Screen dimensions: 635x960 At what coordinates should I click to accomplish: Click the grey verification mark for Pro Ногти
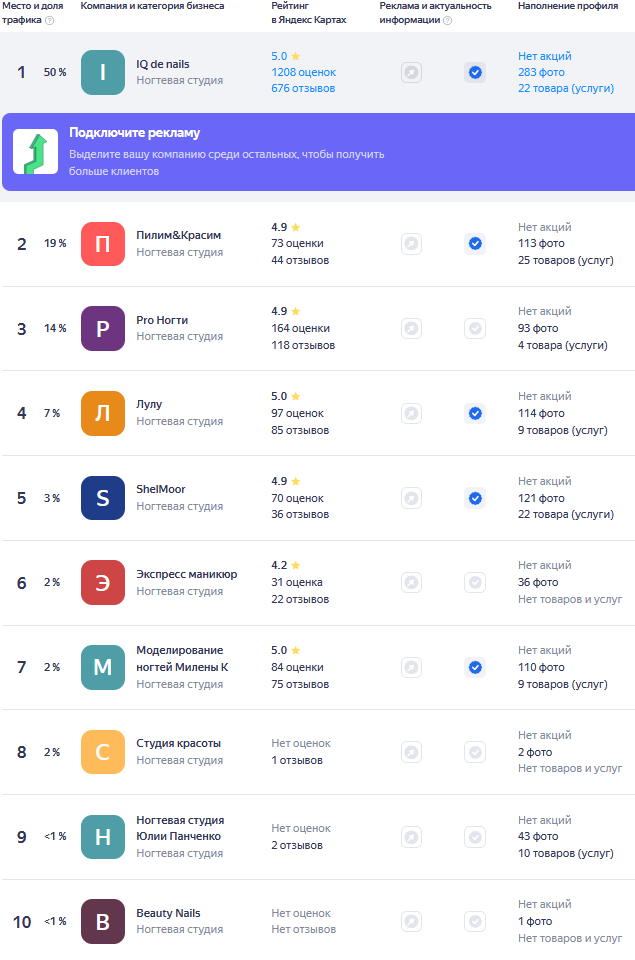(475, 329)
